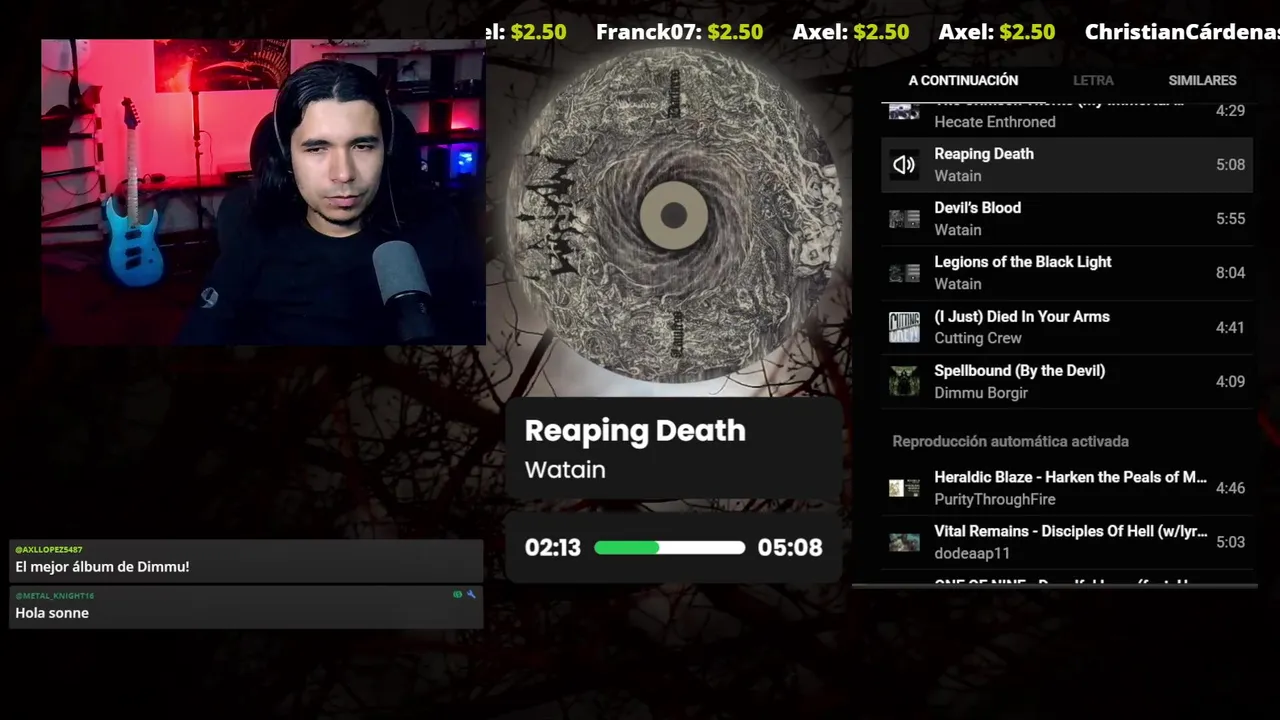Click the webcam video overlay
The width and height of the screenshot is (1280, 720).
click(263, 192)
